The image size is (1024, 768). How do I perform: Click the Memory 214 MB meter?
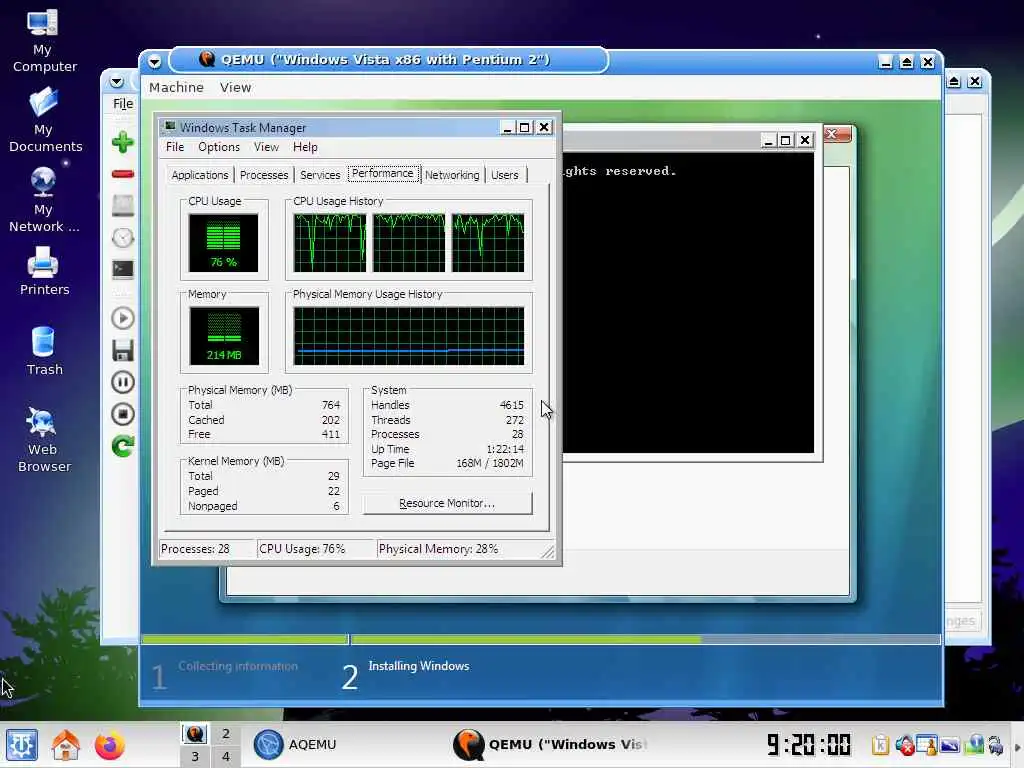tap(224, 336)
